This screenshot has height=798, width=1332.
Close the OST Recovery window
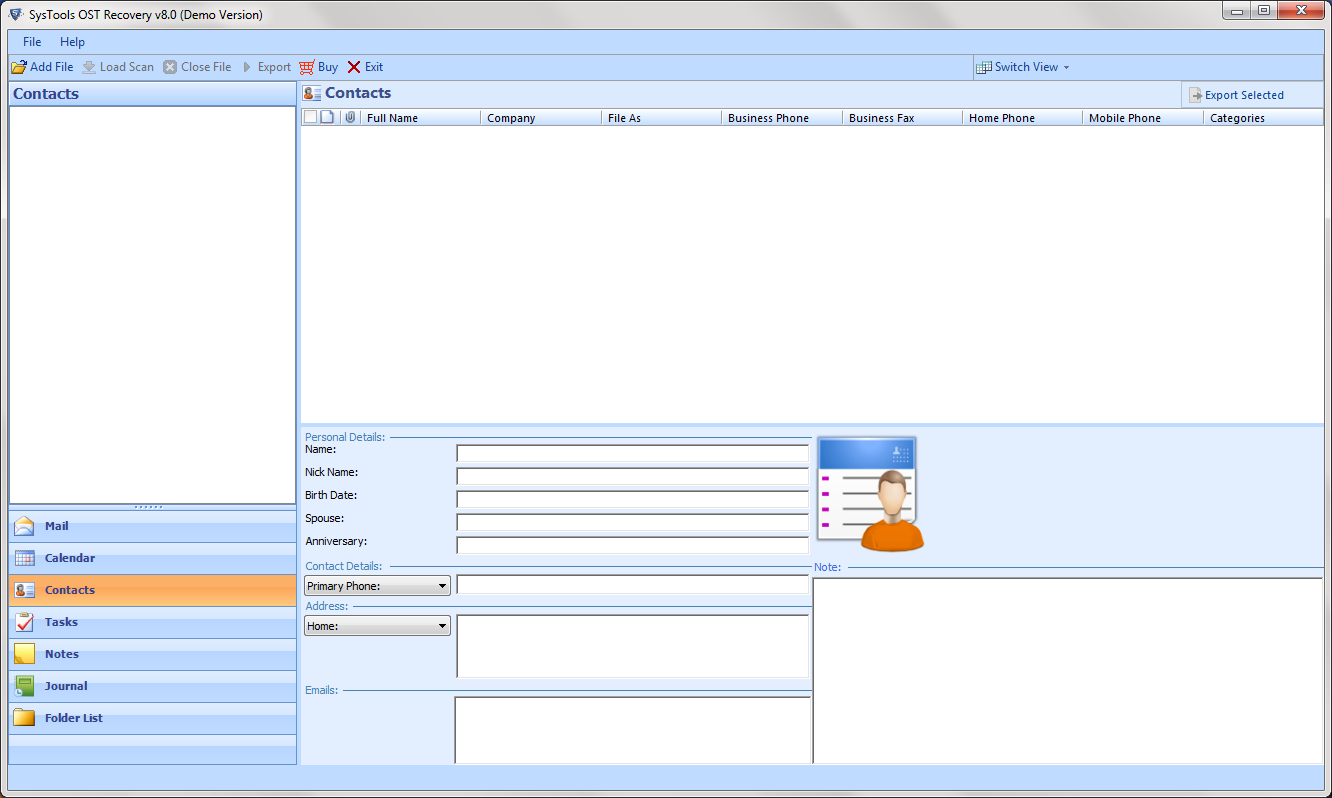pyautogui.click(x=1302, y=10)
